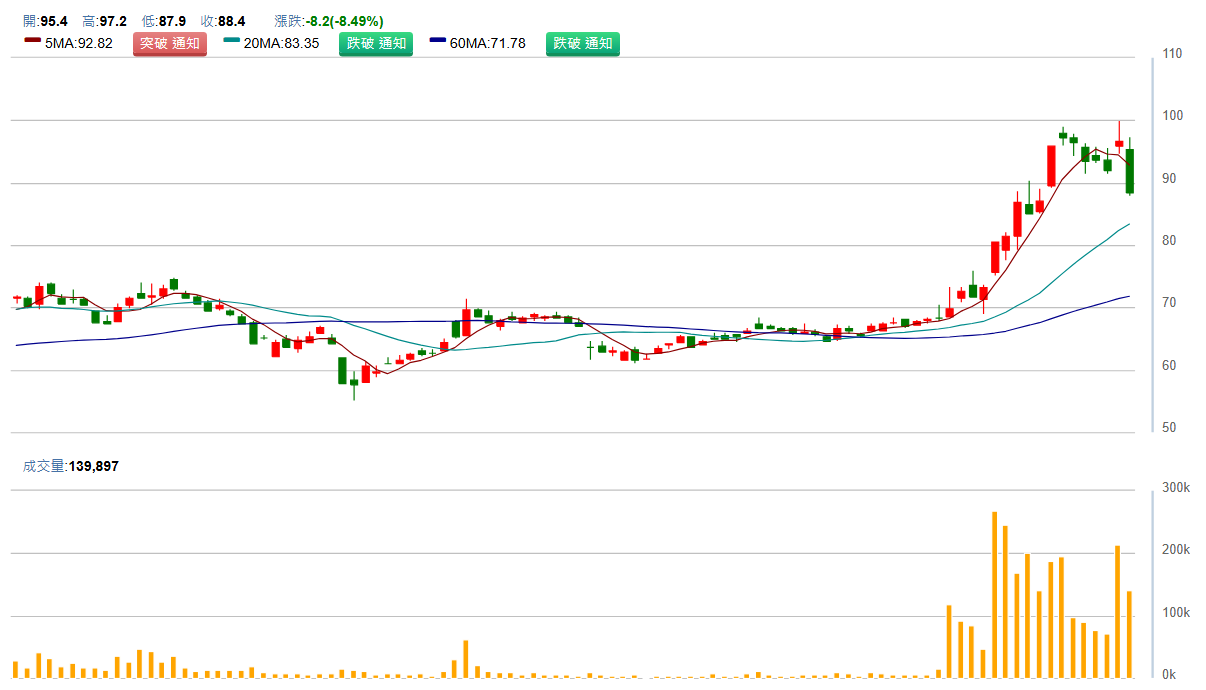Click the 突破 通知 button for 5MA

170,44
